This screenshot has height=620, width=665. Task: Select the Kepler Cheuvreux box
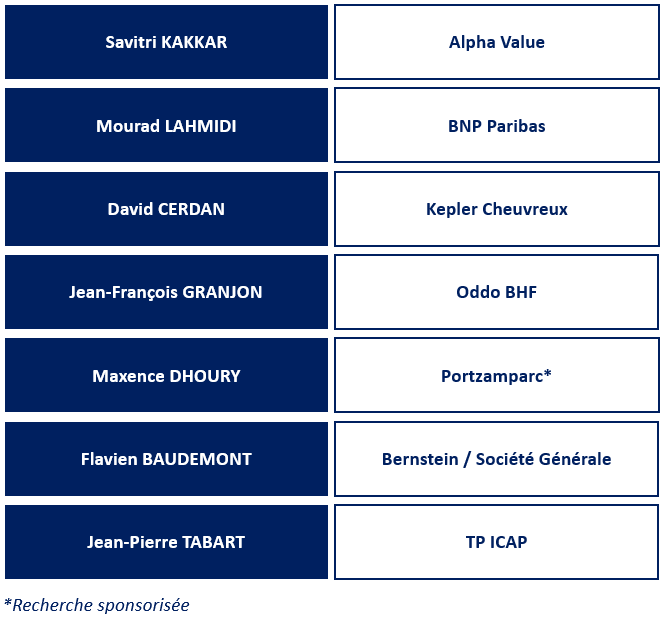coord(497,209)
